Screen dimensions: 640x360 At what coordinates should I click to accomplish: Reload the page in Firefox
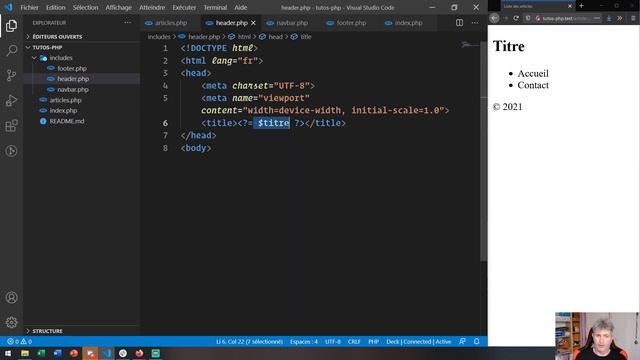(516, 18)
